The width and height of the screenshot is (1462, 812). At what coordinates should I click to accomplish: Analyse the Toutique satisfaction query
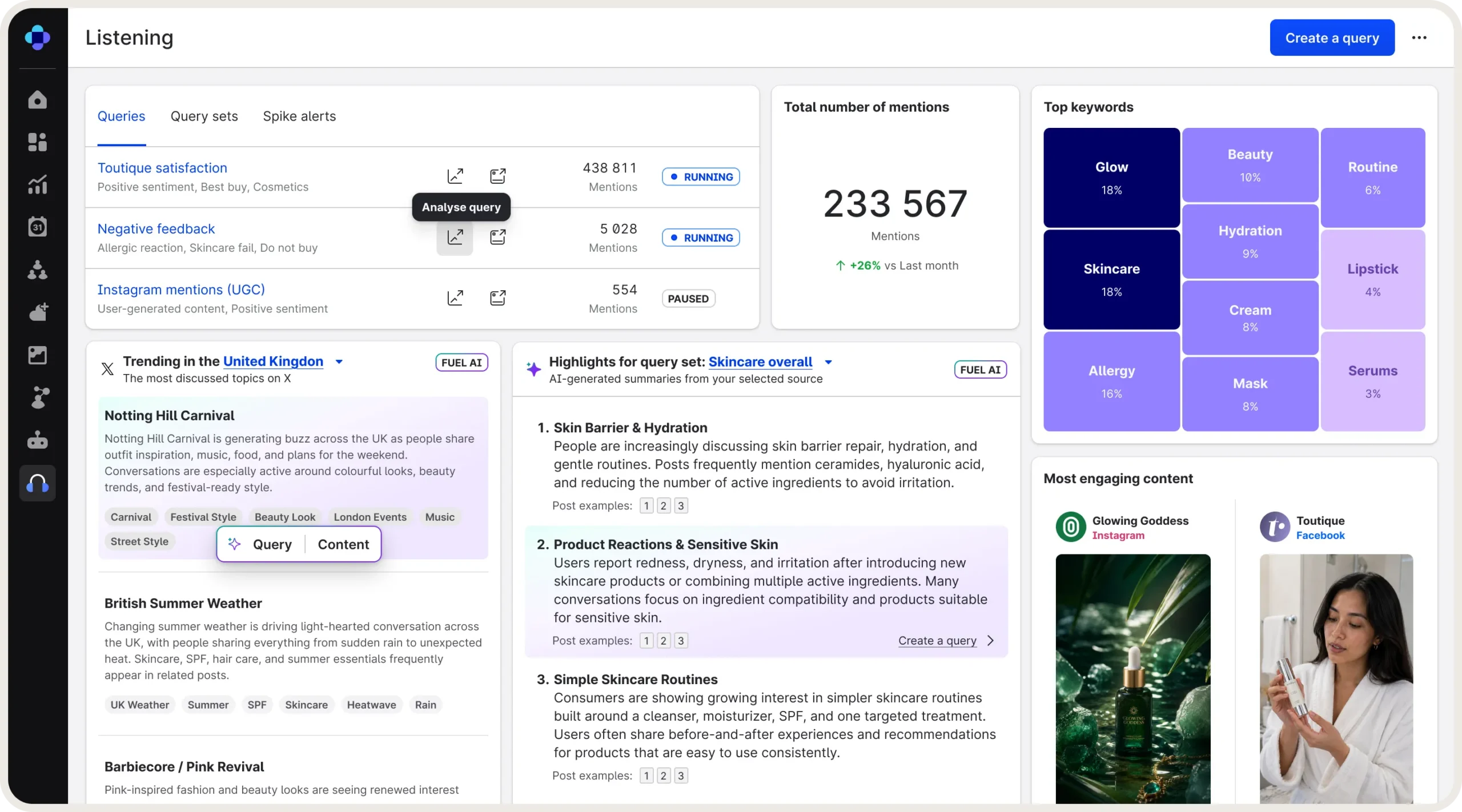[x=455, y=176]
